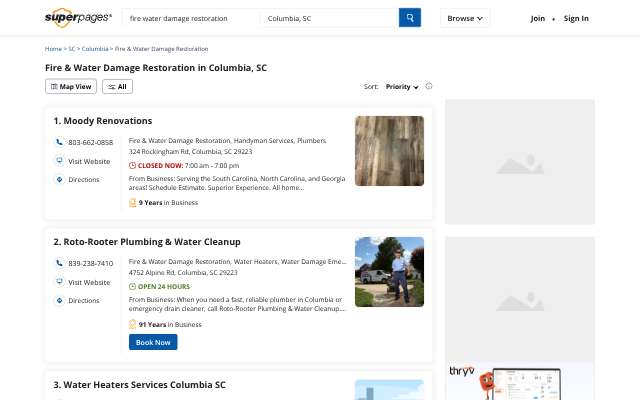
Task: Click Moody Renovations From Business description
Action: coord(237,183)
